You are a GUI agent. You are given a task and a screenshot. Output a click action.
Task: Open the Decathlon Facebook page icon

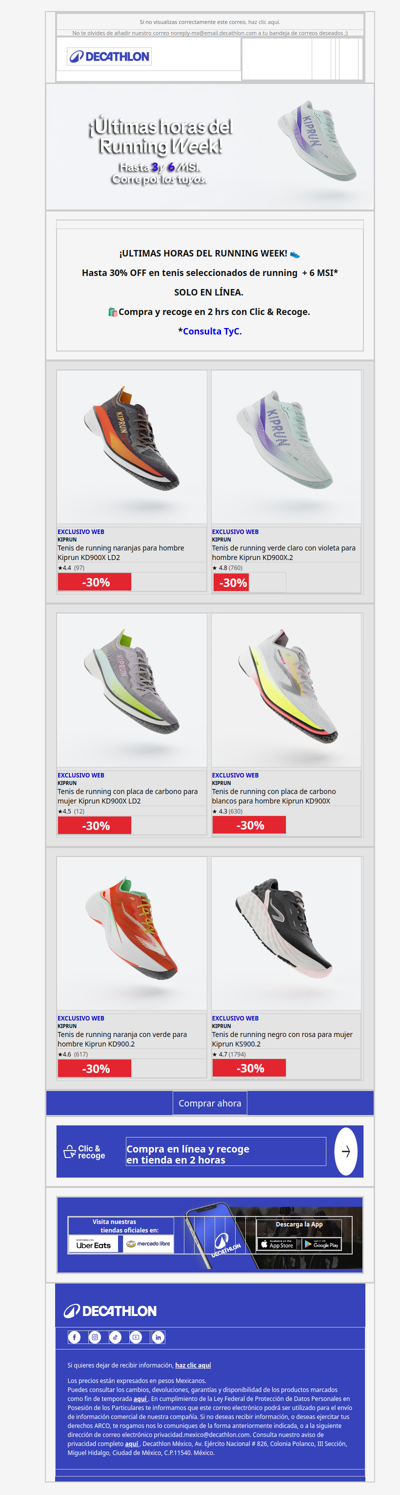(74, 1337)
